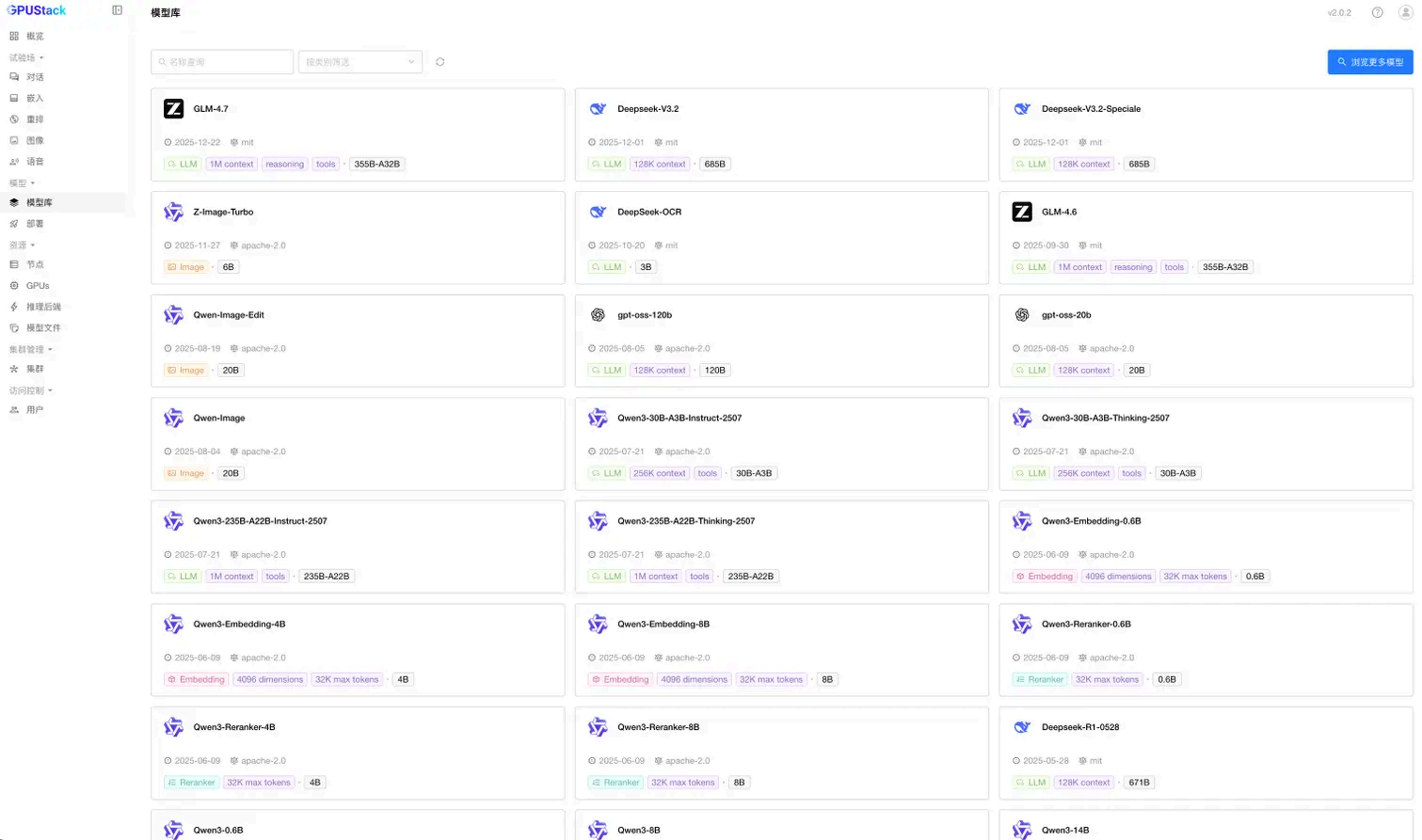Collapse the 试验场 sidebar group
Image resolution: width=1422 pixels, height=840 pixels.
[26, 57]
